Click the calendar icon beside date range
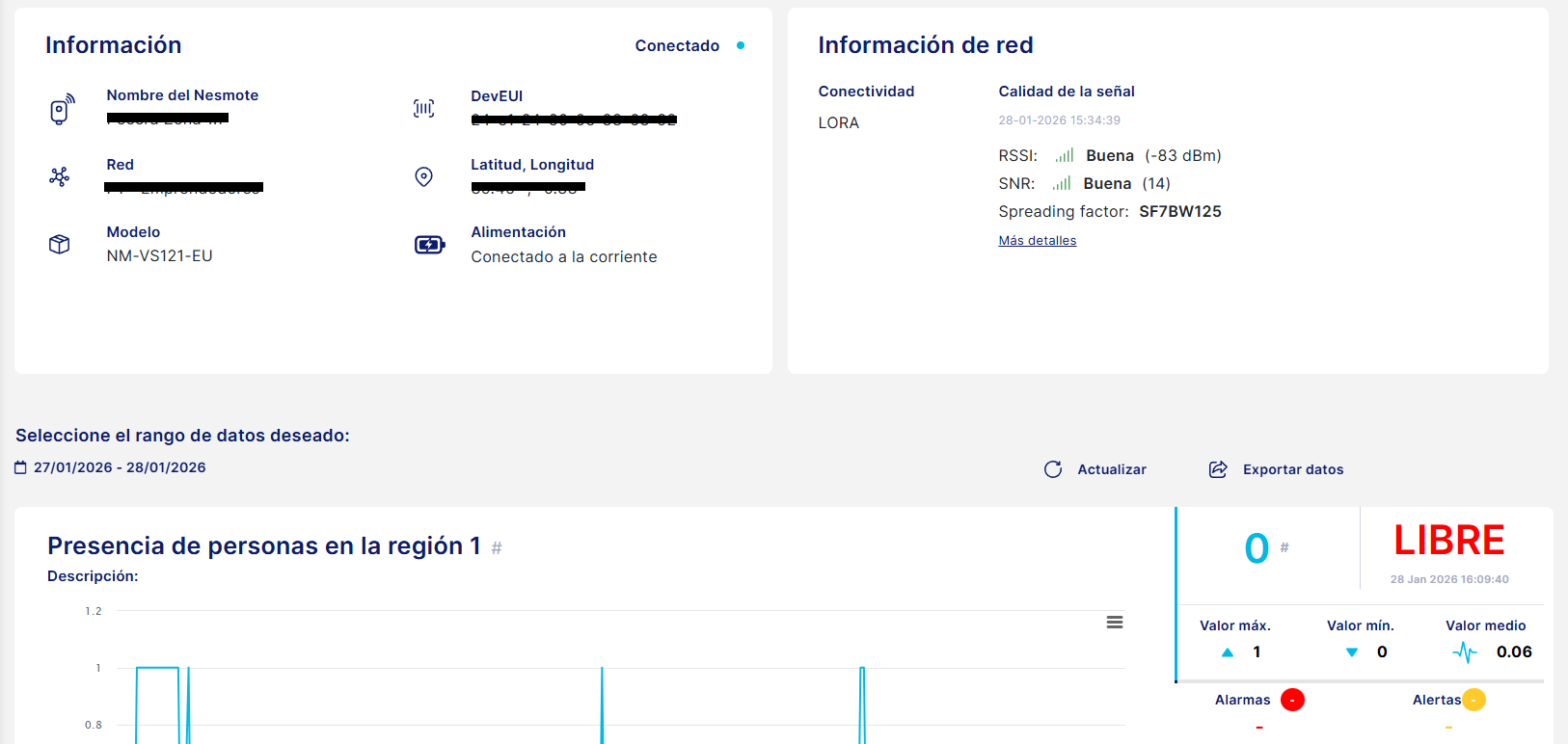The image size is (1568, 744). tap(21, 467)
